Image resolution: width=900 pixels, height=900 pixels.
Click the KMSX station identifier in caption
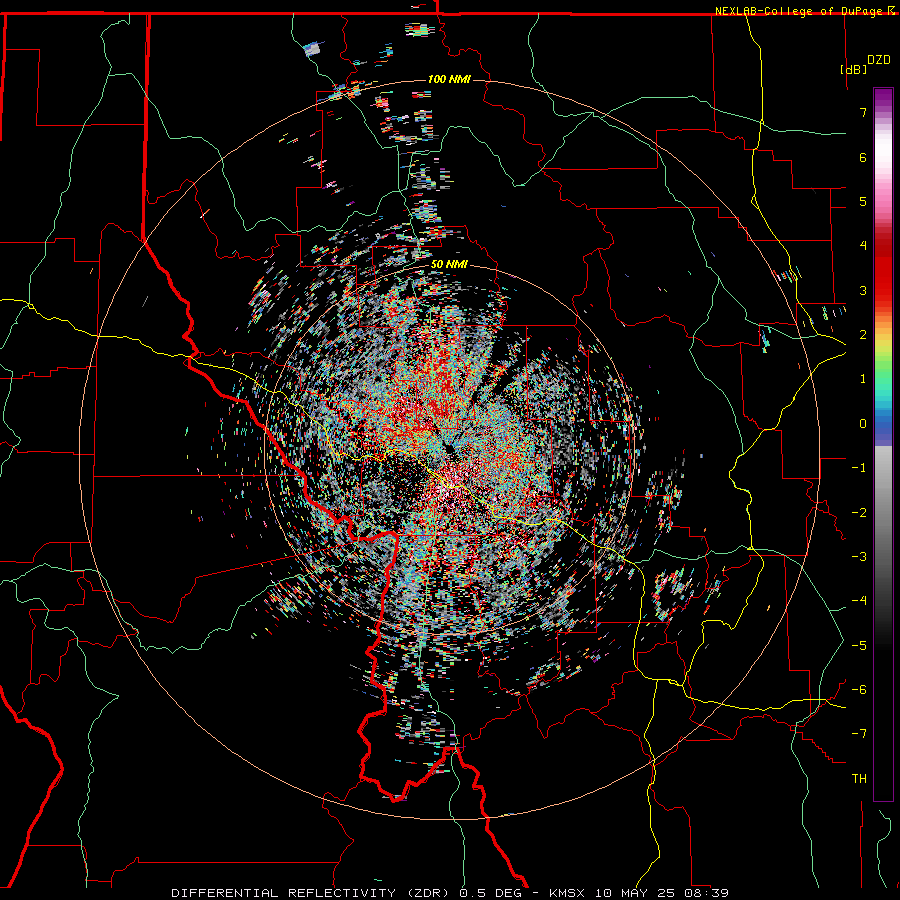(568, 893)
